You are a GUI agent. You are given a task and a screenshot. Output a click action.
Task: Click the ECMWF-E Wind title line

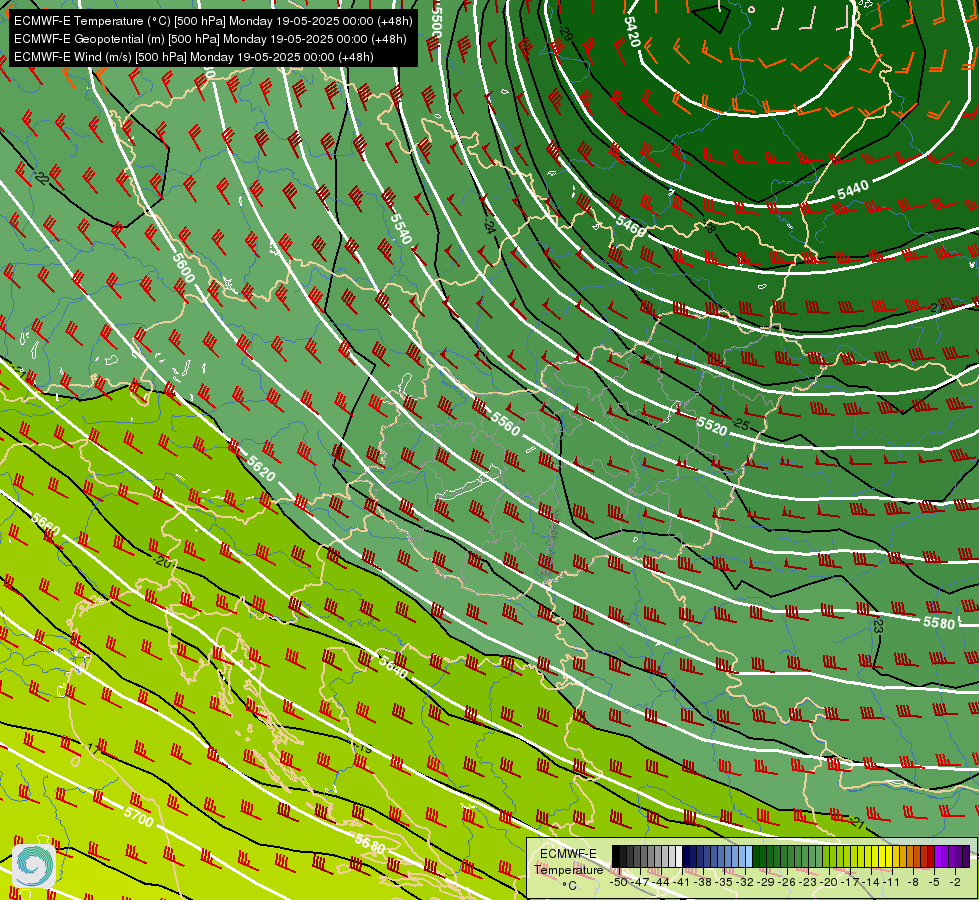(x=194, y=57)
